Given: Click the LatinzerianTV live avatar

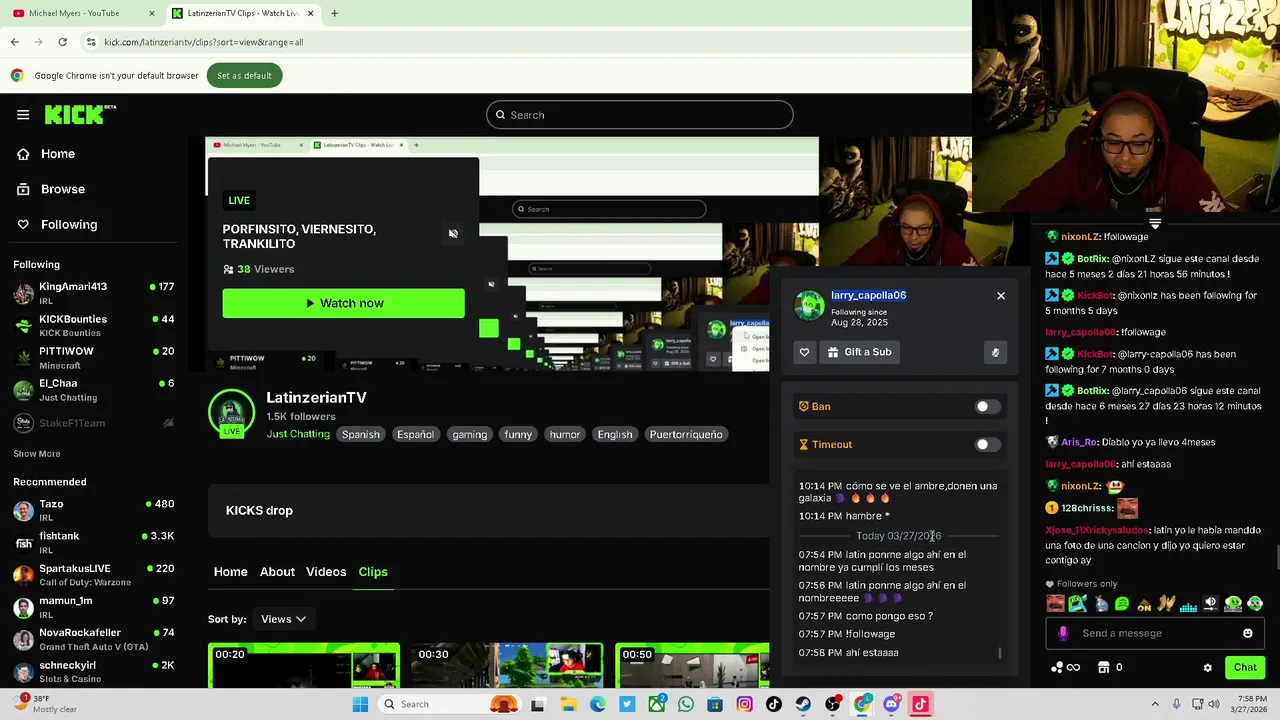Looking at the screenshot, I should click(x=231, y=414).
